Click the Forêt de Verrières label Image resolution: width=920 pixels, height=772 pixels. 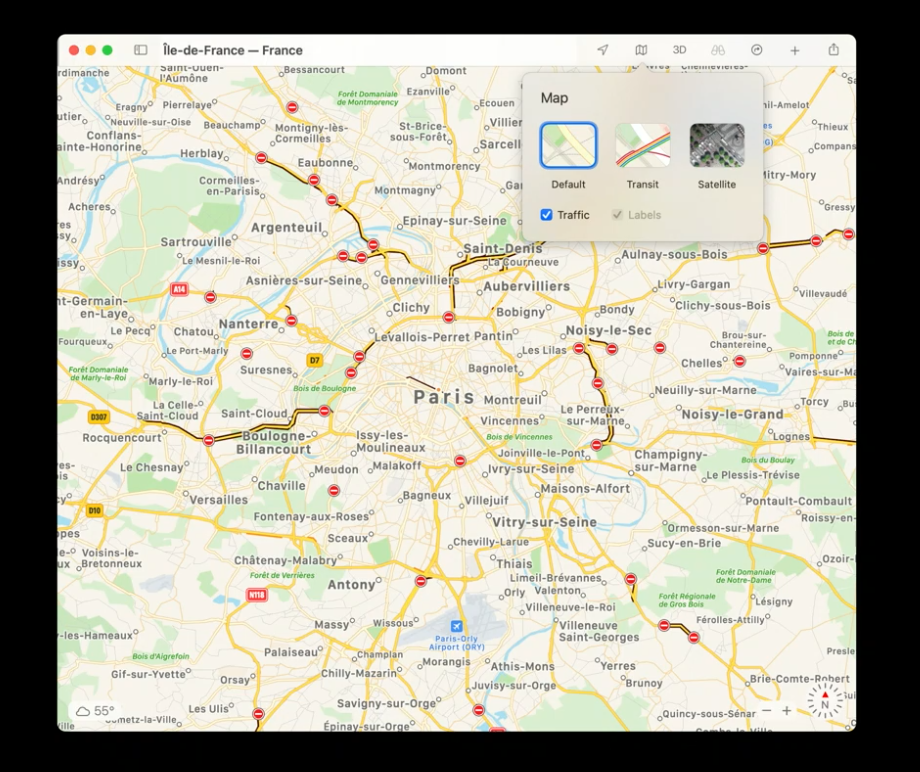click(x=282, y=575)
